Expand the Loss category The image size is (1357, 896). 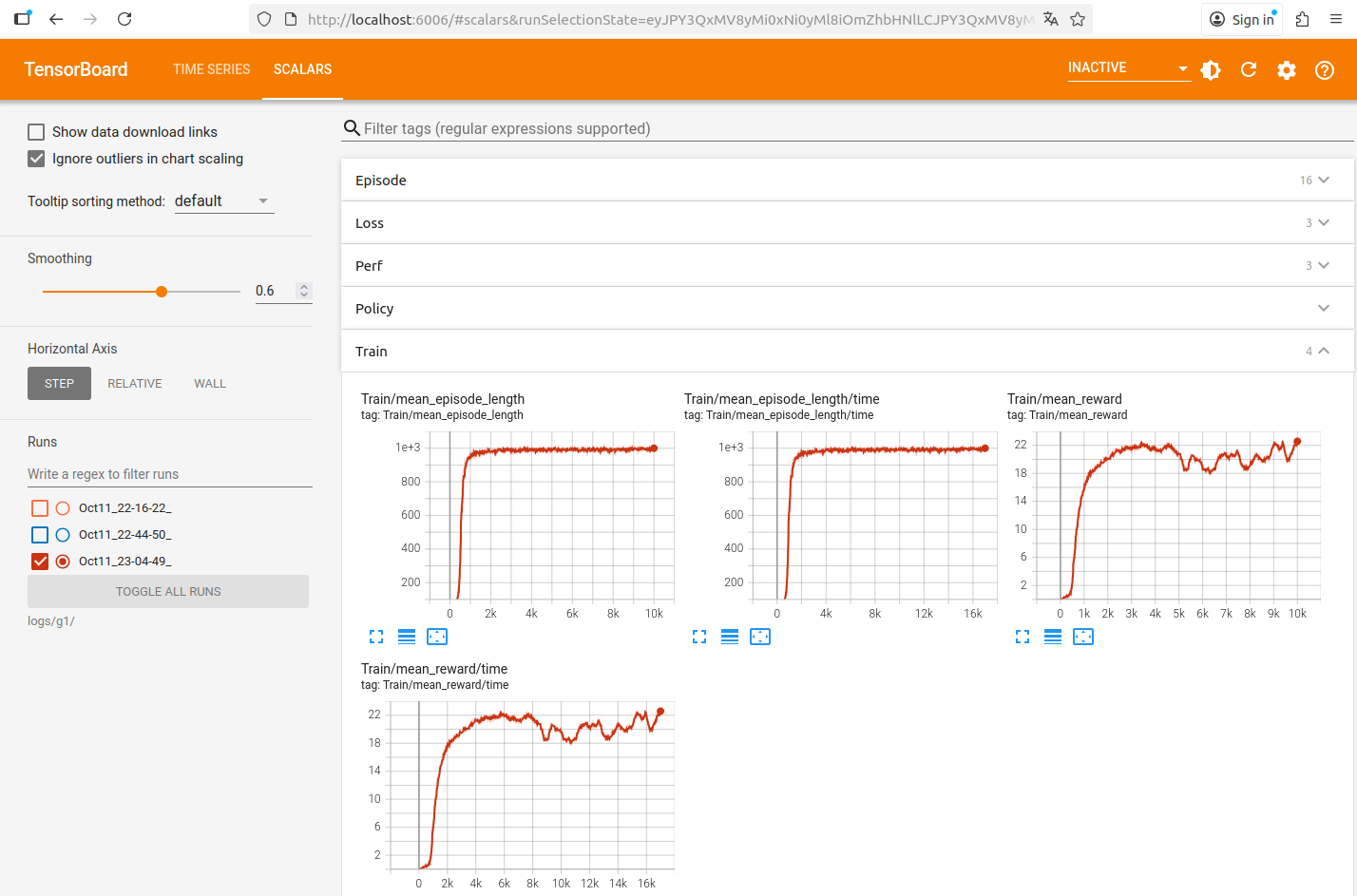[x=848, y=223]
